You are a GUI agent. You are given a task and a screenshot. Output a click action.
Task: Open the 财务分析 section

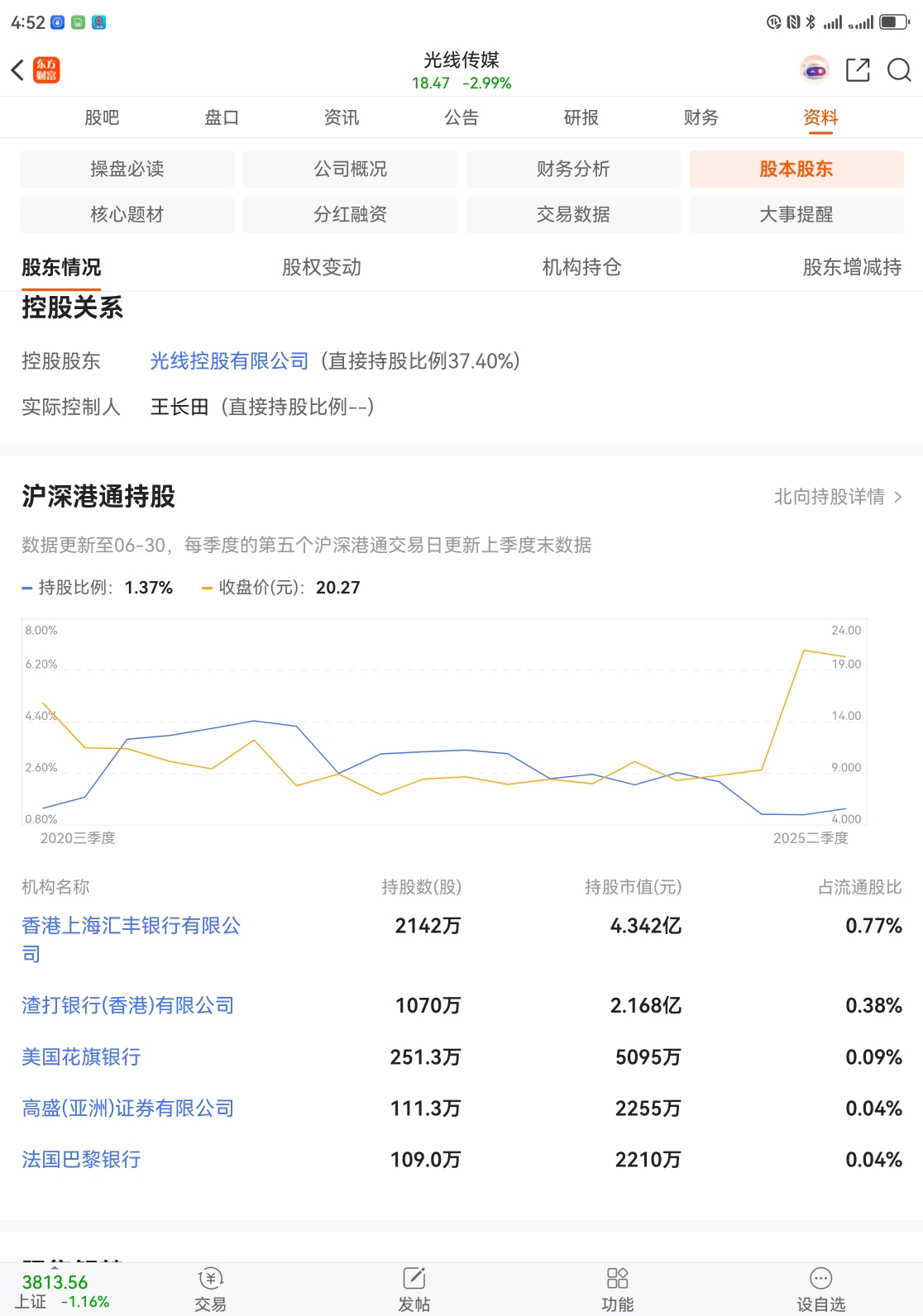(x=573, y=169)
